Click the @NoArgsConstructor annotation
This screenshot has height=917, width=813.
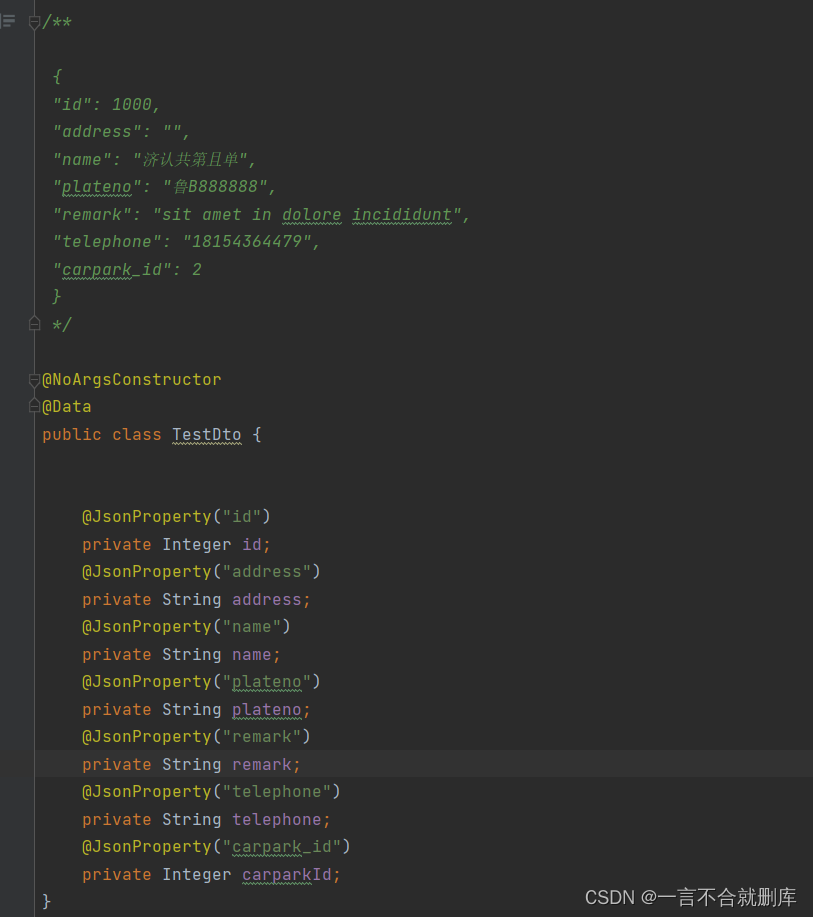click(x=132, y=380)
